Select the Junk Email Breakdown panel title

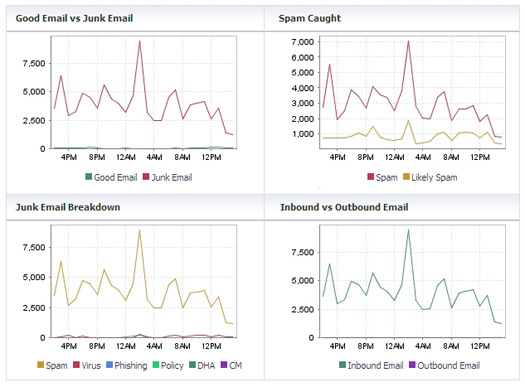tap(68, 207)
